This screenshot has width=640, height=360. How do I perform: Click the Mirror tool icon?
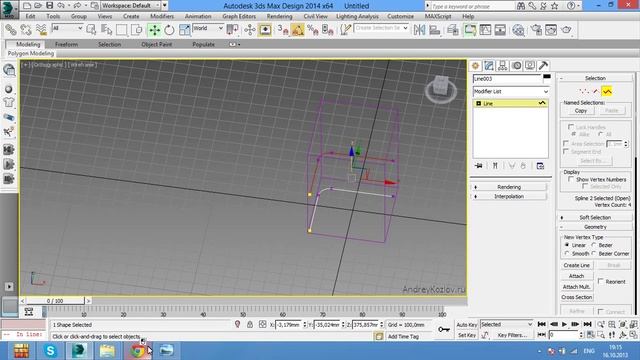click(x=419, y=30)
